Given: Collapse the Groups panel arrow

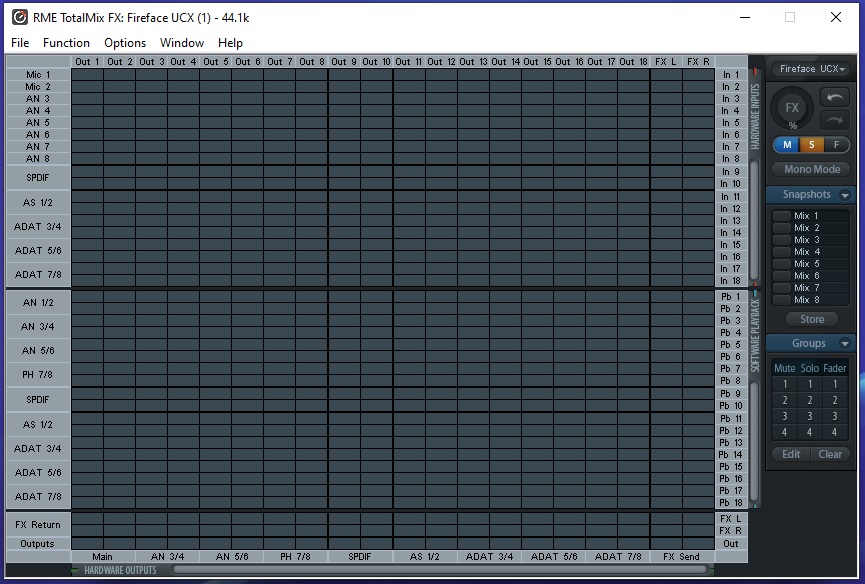Looking at the screenshot, I should (x=845, y=344).
